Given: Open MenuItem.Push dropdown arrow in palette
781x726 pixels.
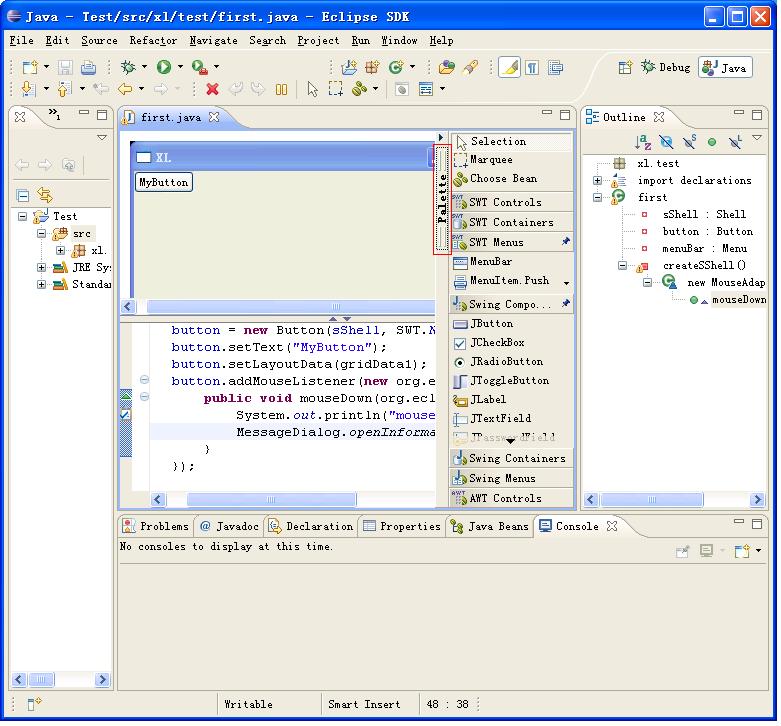Looking at the screenshot, I should [566, 283].
